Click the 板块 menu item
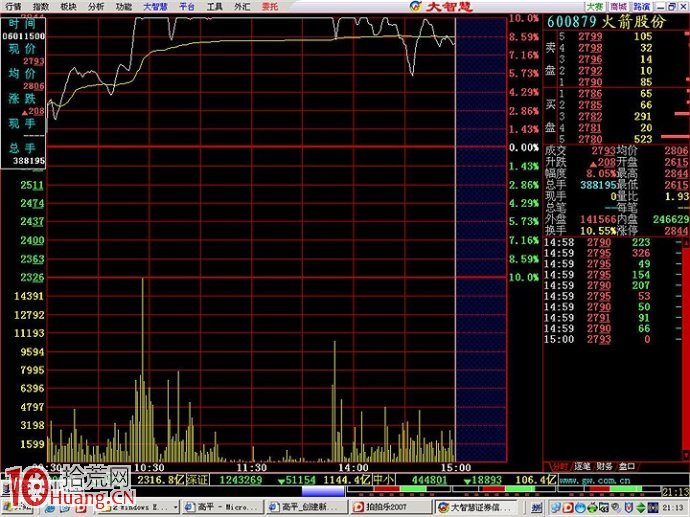 [x=67, y=6]
